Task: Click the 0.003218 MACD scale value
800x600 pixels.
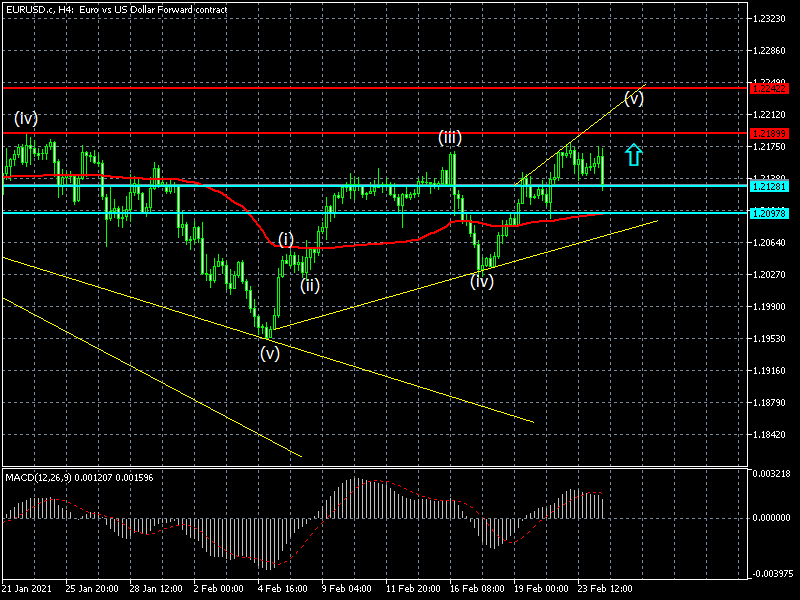Action: [771, 473]
